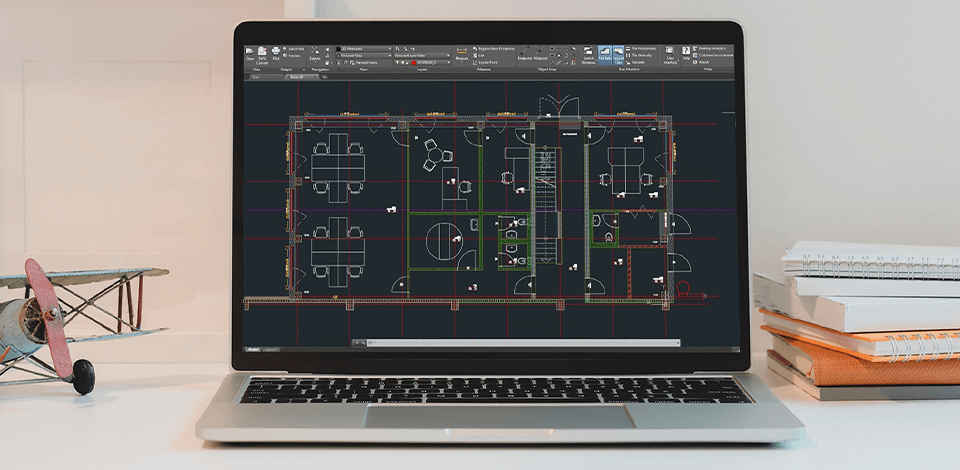The height and width of the screenshot is (470, 960).
Task: Close the command line with X icon
Action: pos(355,343)
